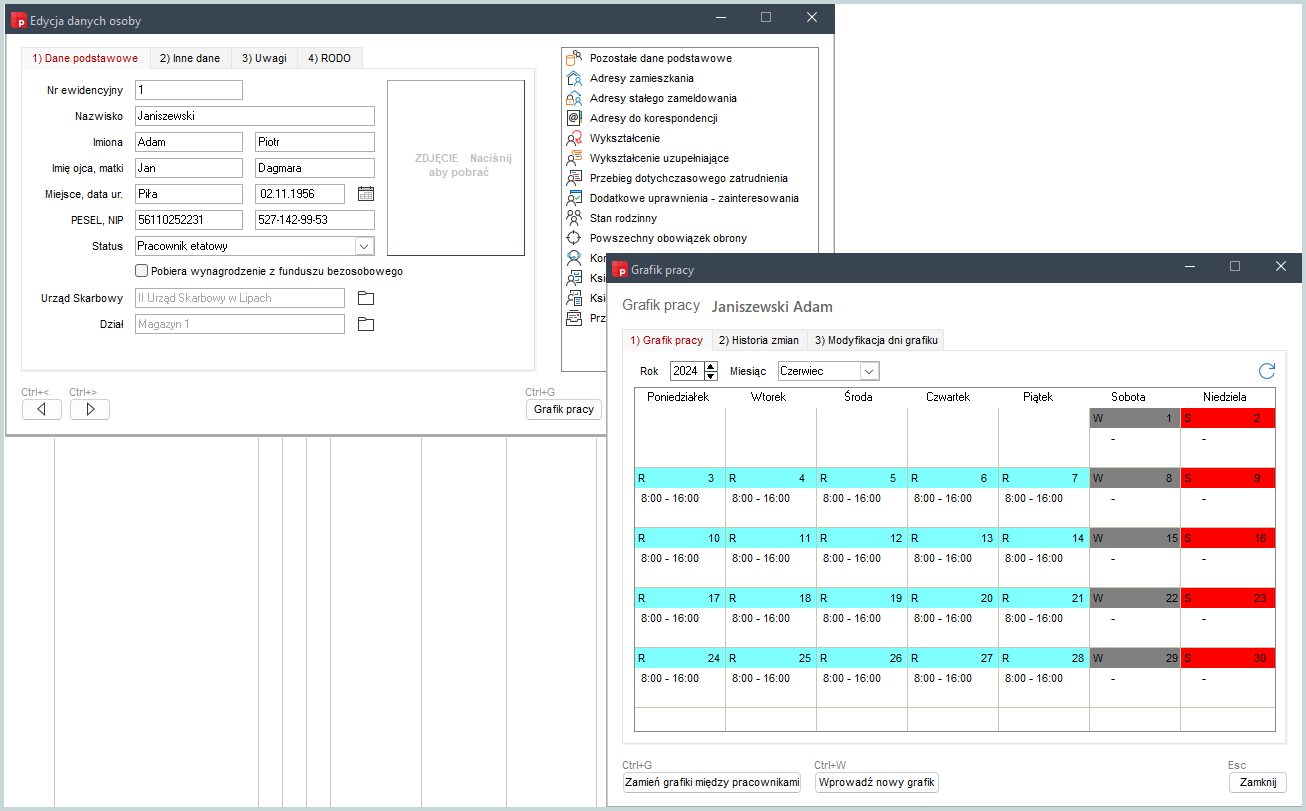
Task: Open the calendar picker beside birth date
Action: (x=366, y=194)
